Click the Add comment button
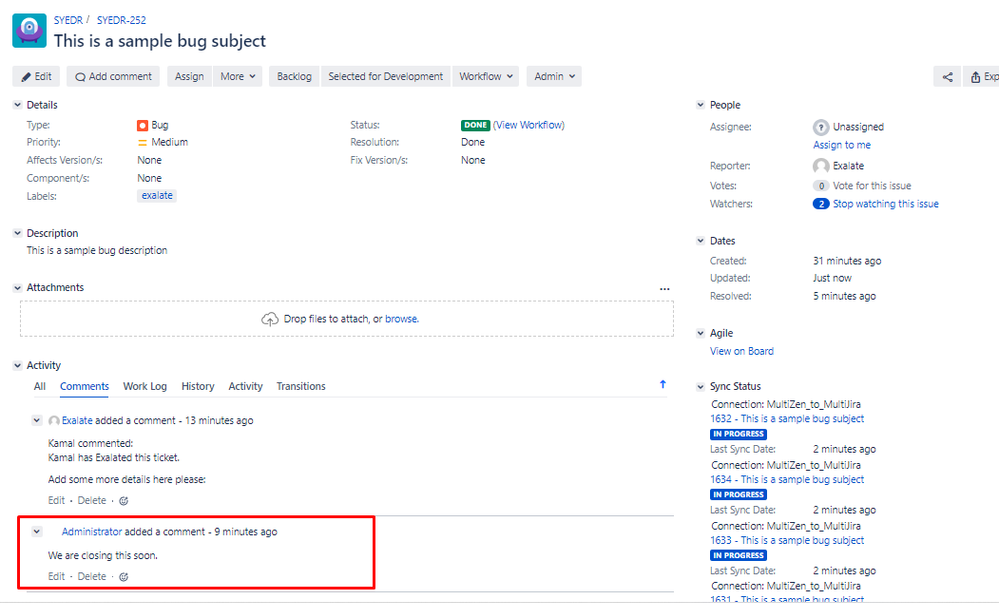The height and width of the screenshot is (603, 999). tap(113, 76)
